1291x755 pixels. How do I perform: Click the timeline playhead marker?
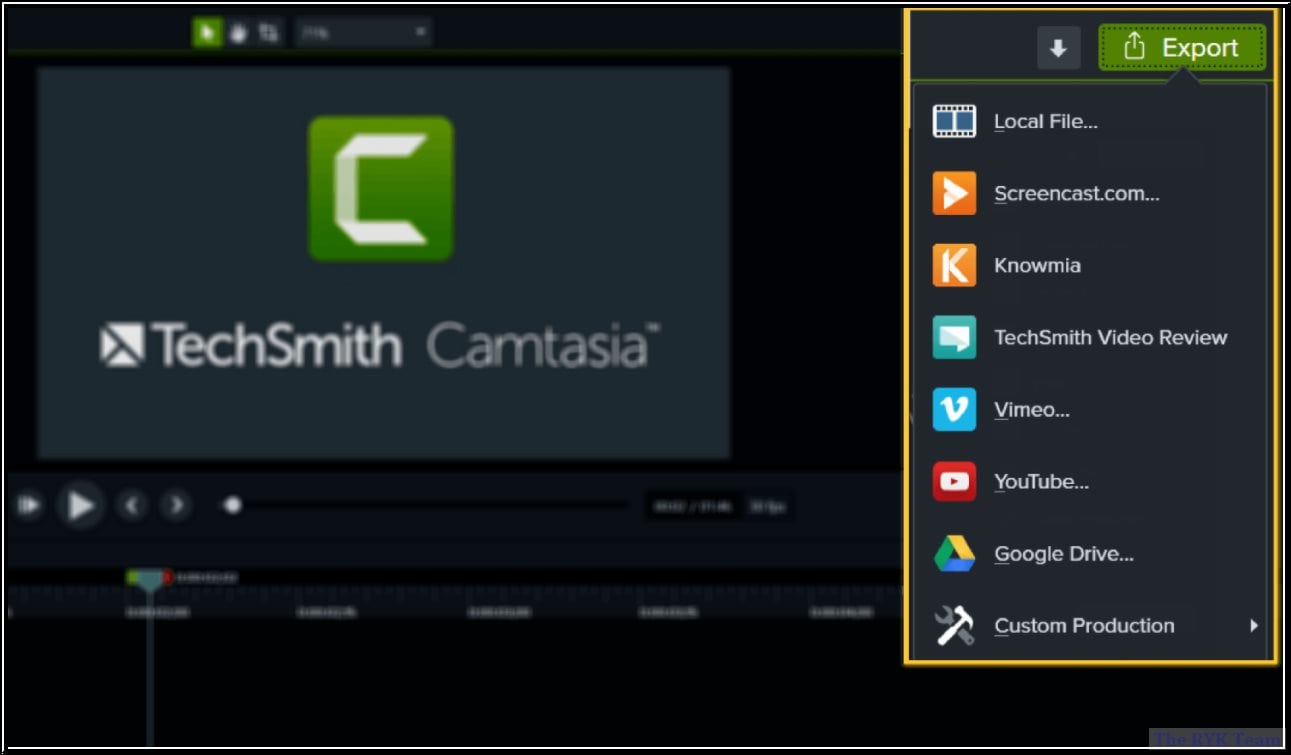pyautogui.click(x=149, y=578)
